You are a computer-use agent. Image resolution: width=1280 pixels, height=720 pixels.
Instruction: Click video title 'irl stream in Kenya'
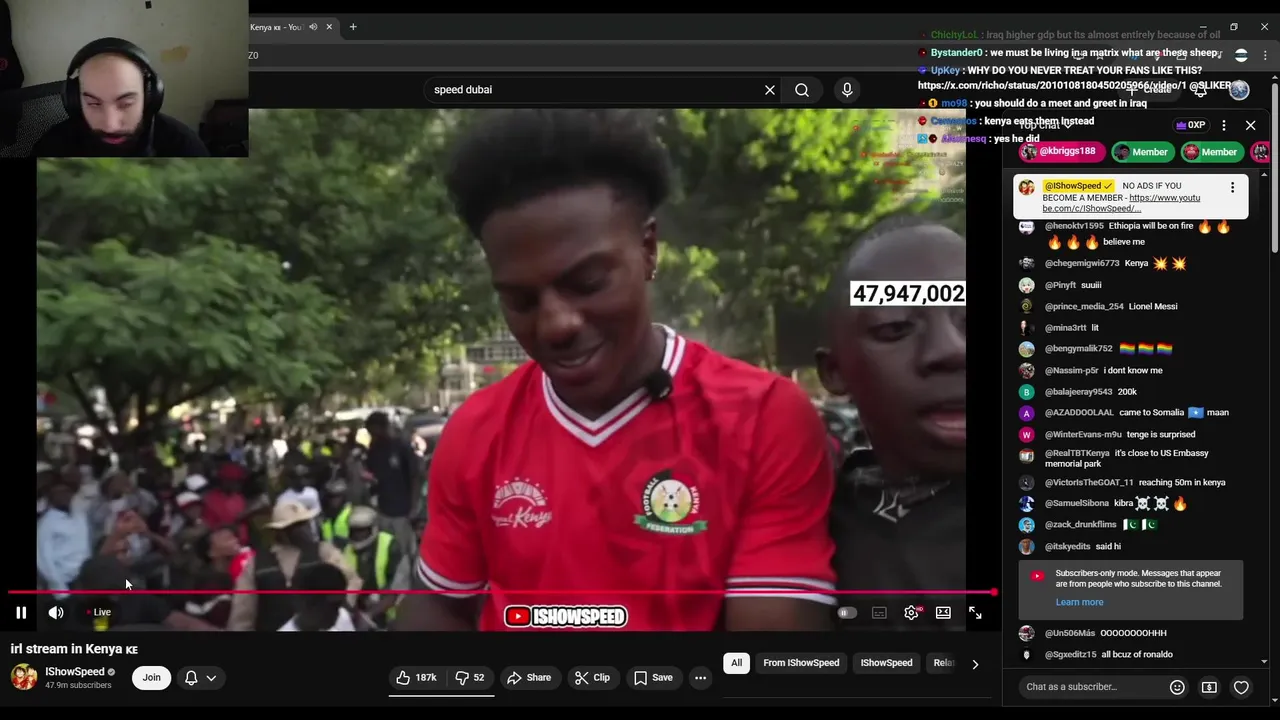74,649
